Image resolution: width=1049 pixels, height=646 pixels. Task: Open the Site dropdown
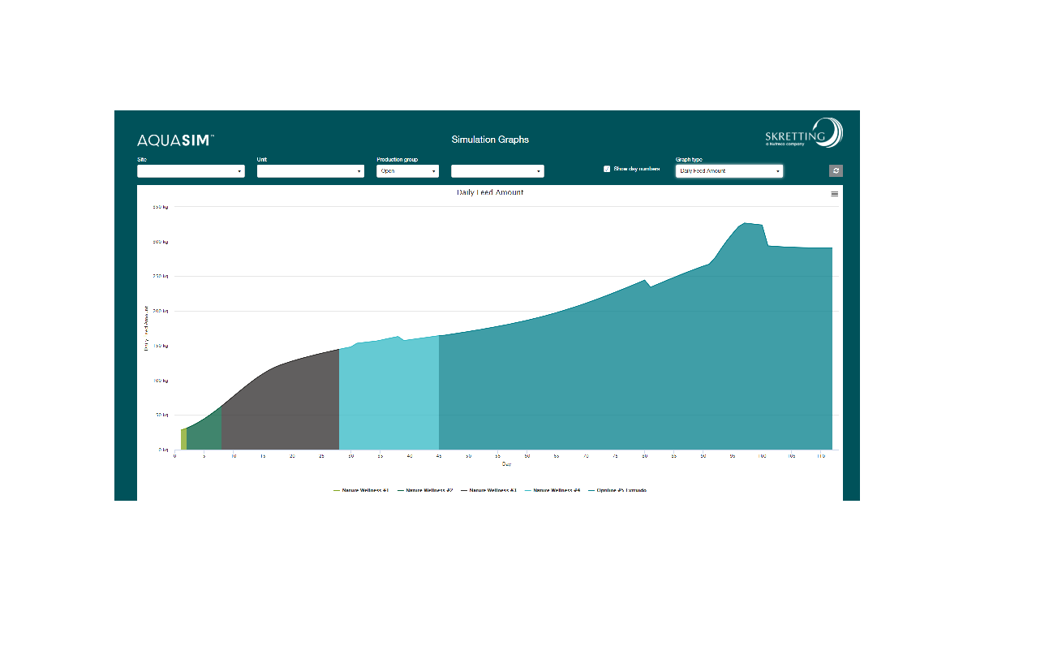pyautogui.click(x=191, y=171)
